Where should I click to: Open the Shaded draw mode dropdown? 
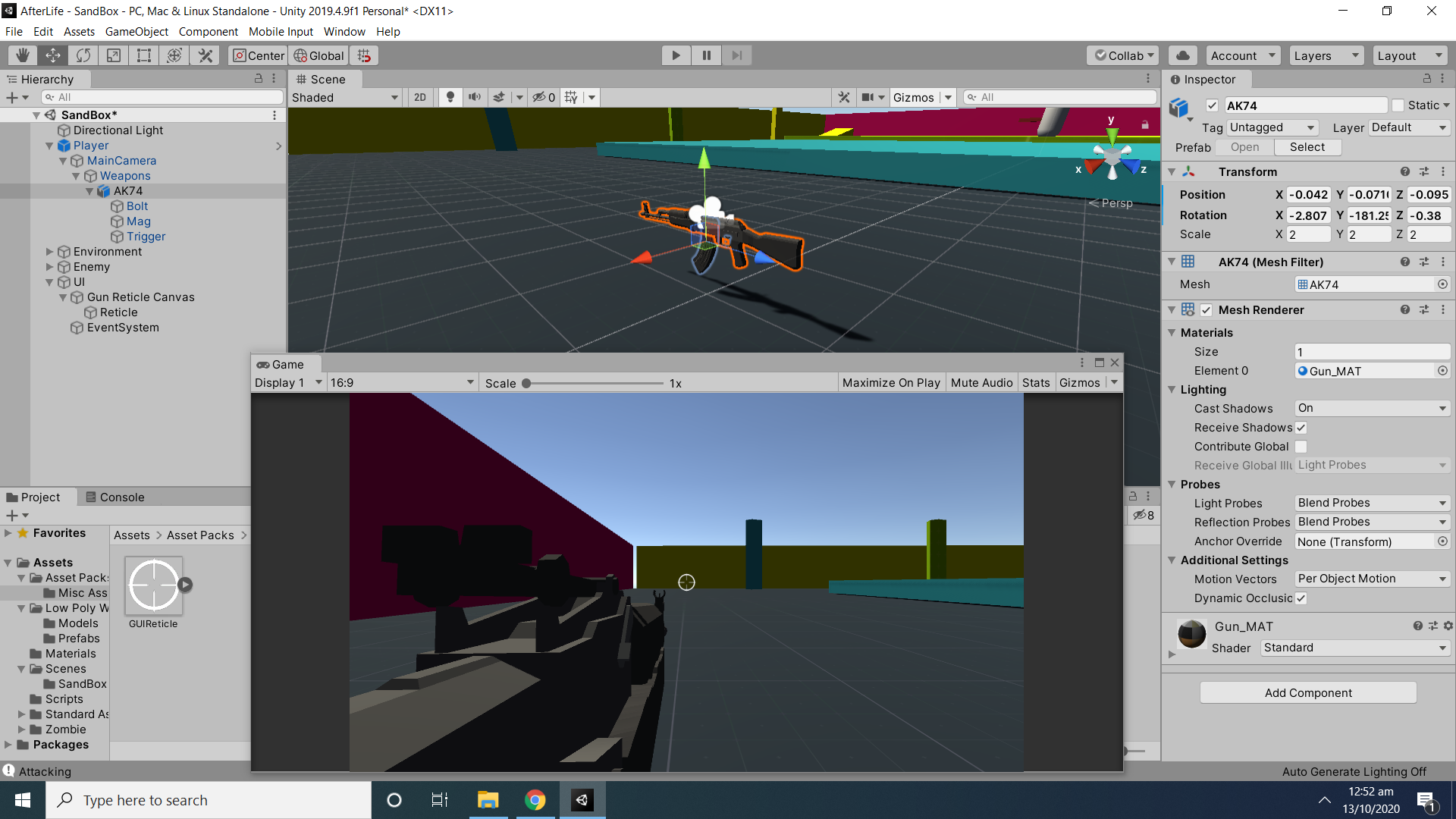pos(345,97)
